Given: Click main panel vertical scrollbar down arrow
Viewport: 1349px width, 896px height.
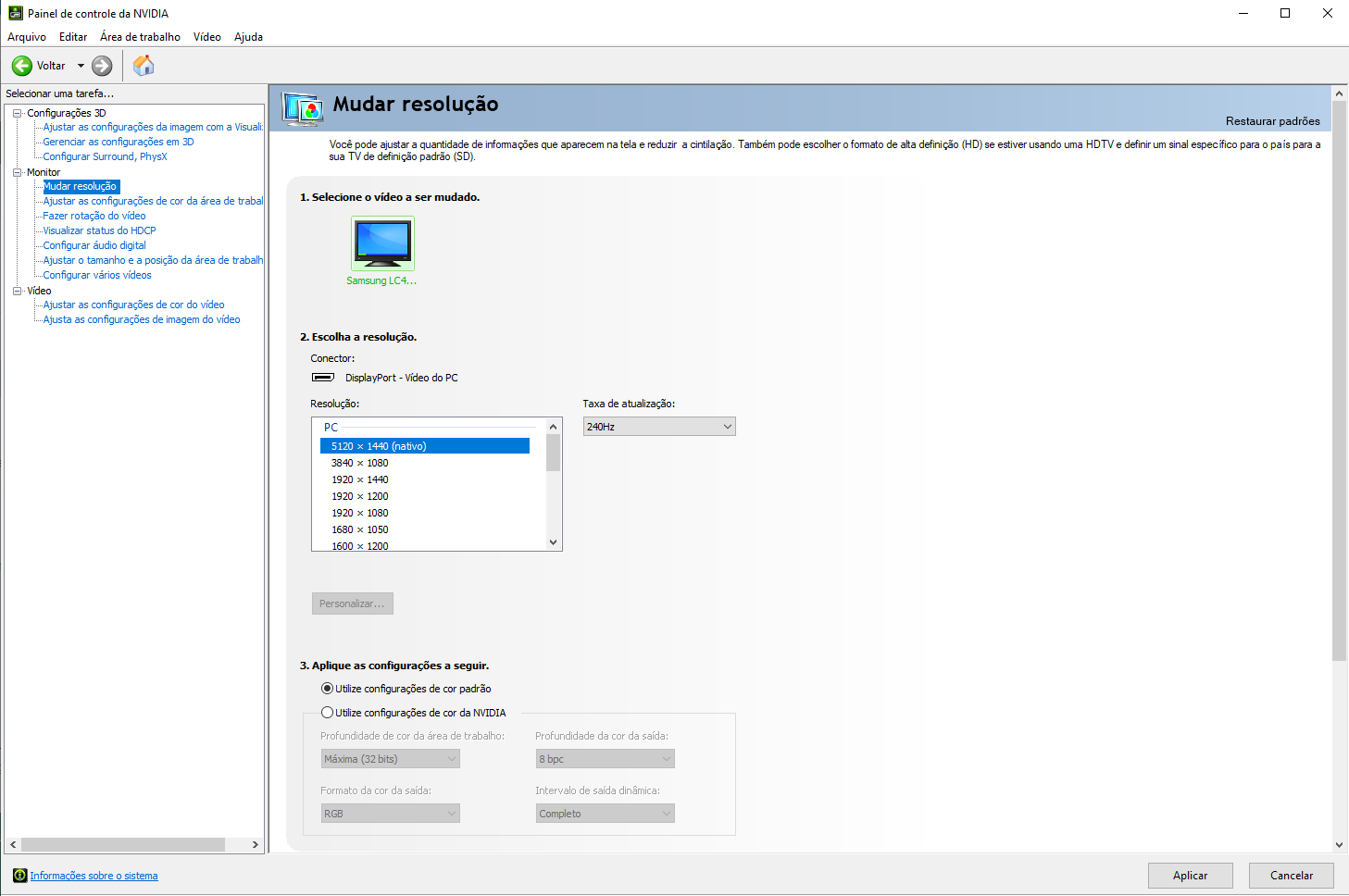Looking at the screenshot, I should point(1339,844).
